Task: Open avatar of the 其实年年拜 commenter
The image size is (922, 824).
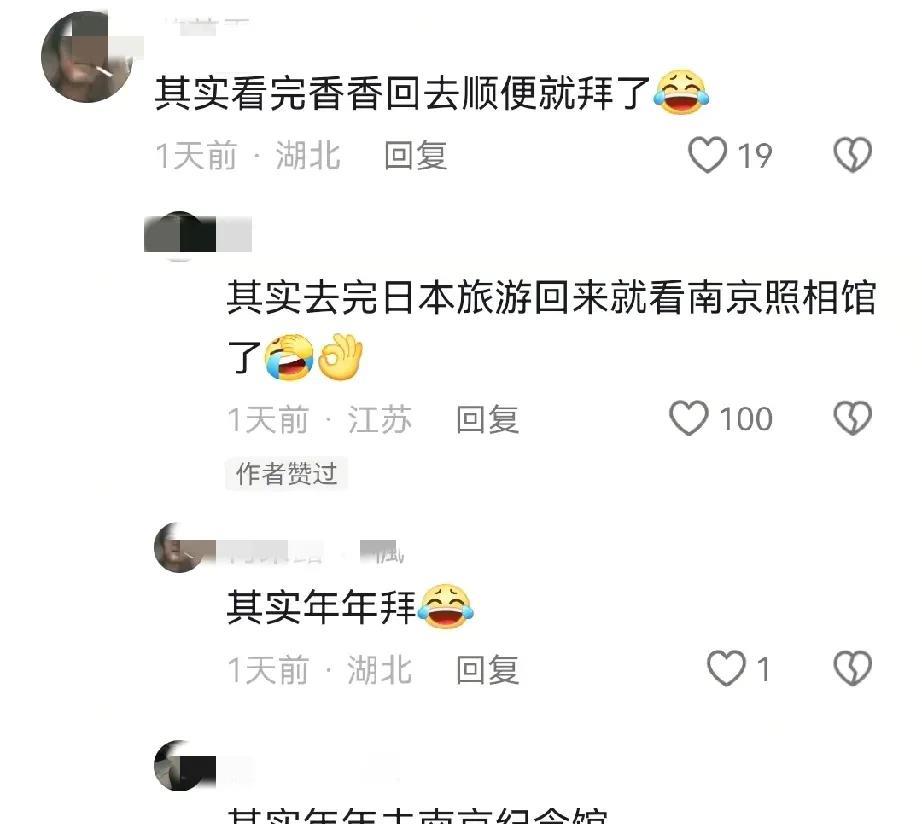Action: pyautogui.click(x=179, y=548)
